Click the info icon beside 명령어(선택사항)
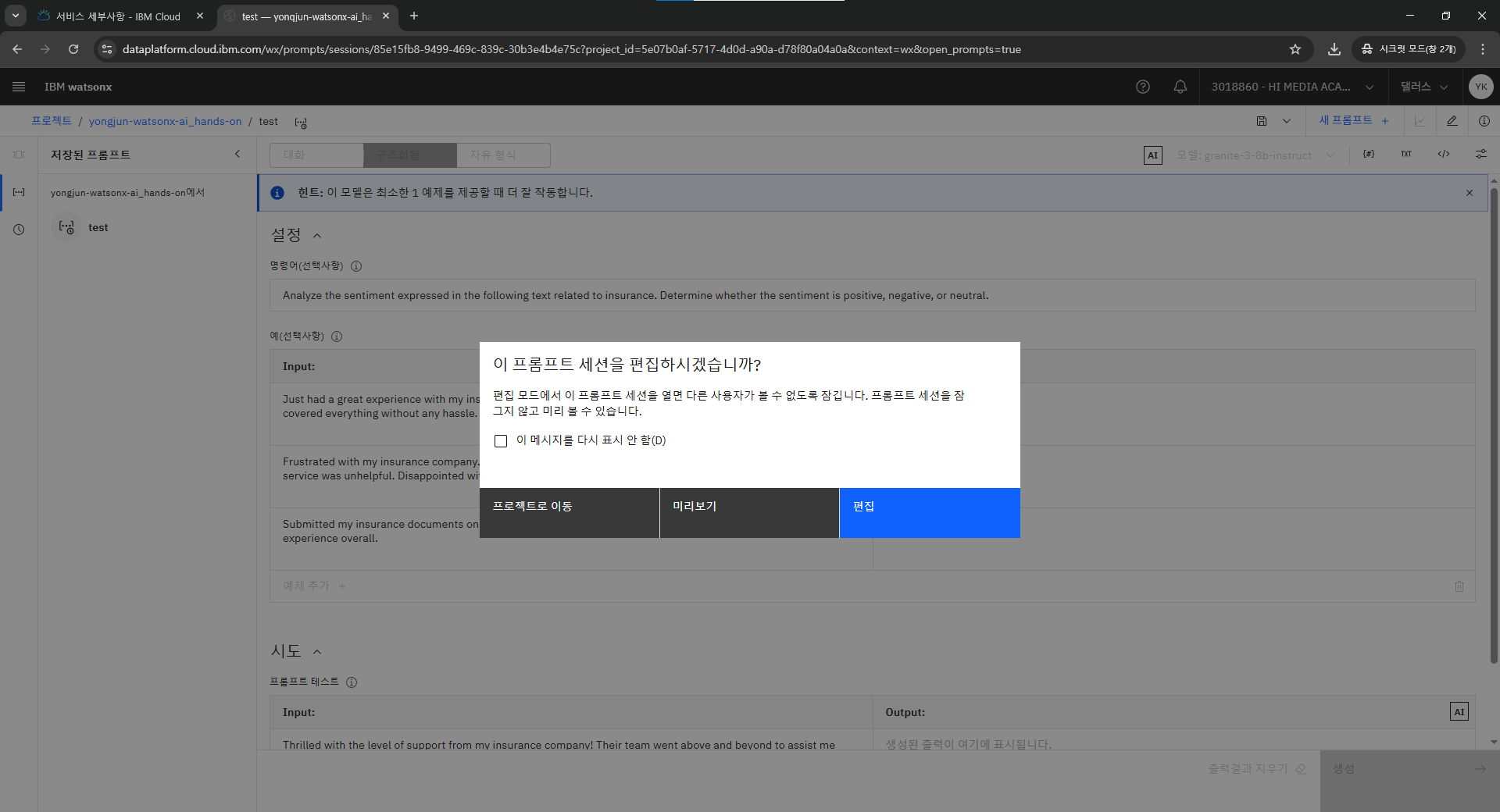This screenshot has height=812, width=1500. tap(356, 266)
